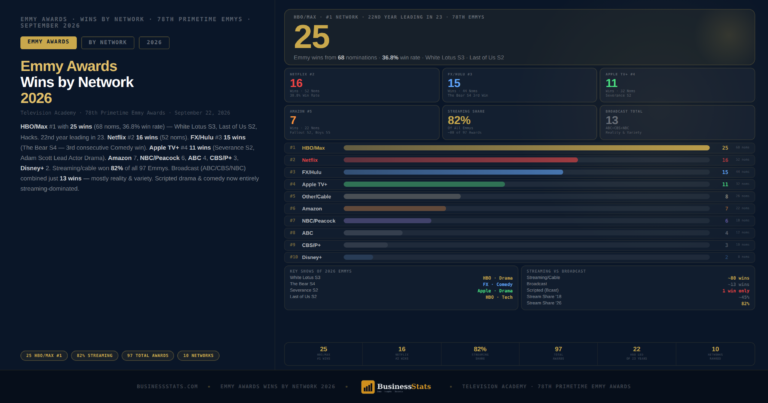Click the Television Academy footer text
Image resolution: width=768 pixels, height=403 pixels.
546,387
